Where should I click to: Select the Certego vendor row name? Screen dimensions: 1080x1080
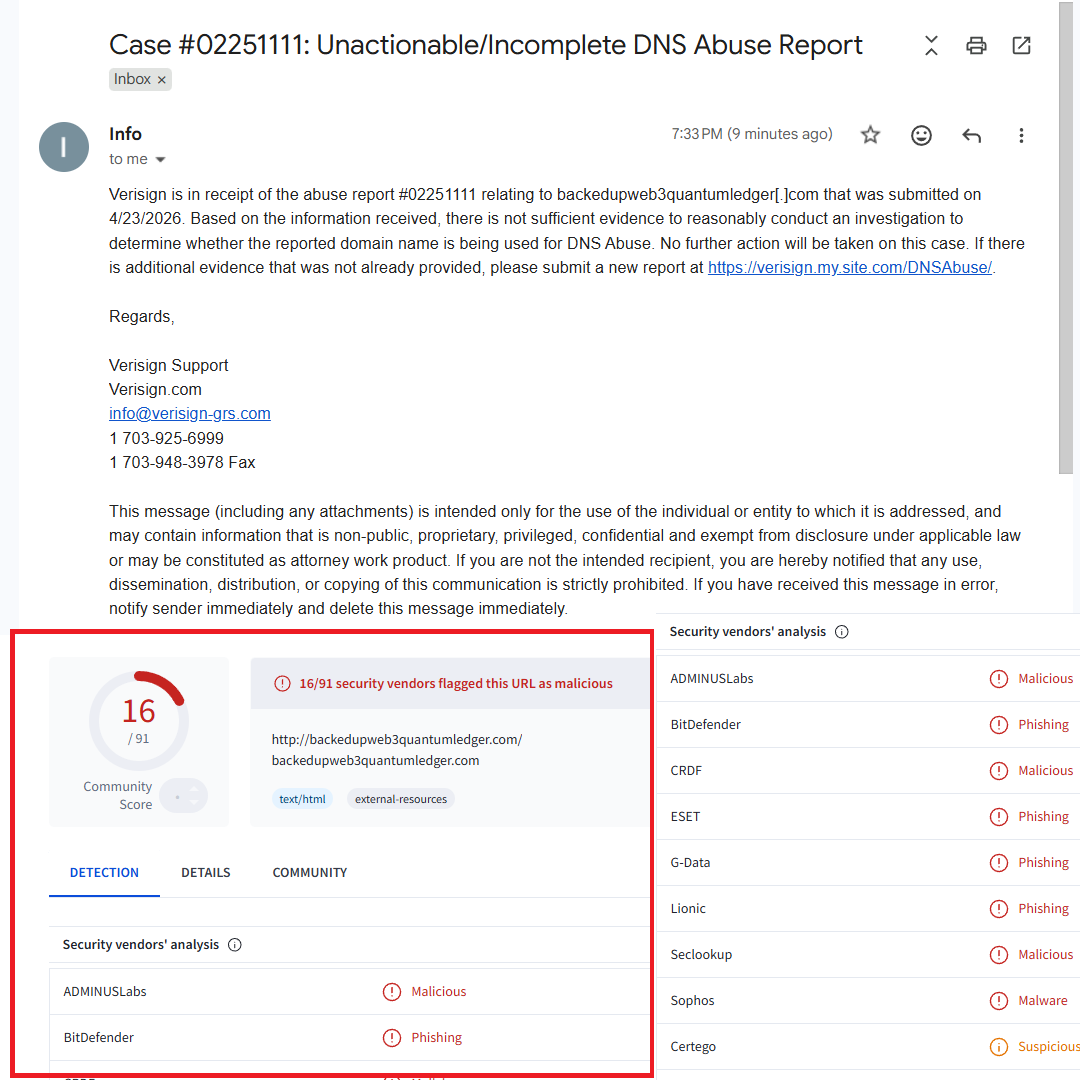click(693, 1047)
